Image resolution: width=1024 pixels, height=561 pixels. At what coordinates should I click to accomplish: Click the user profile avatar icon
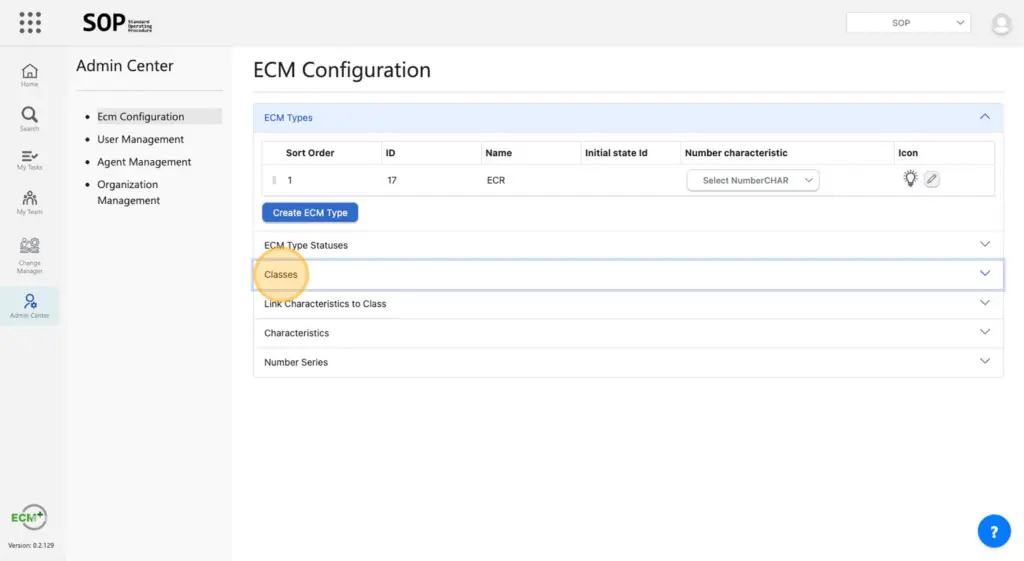[x=1001, y=24]
